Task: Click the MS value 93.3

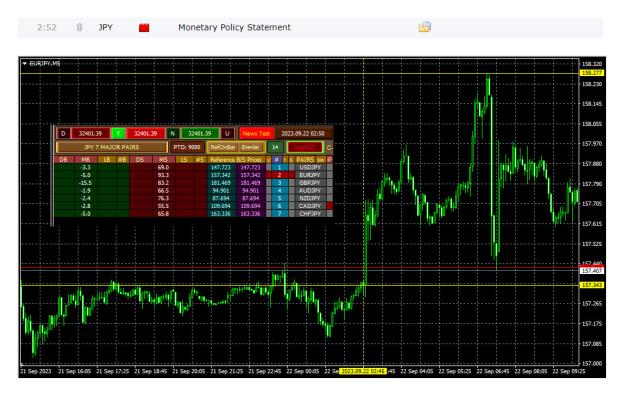Action: [163, 175]
